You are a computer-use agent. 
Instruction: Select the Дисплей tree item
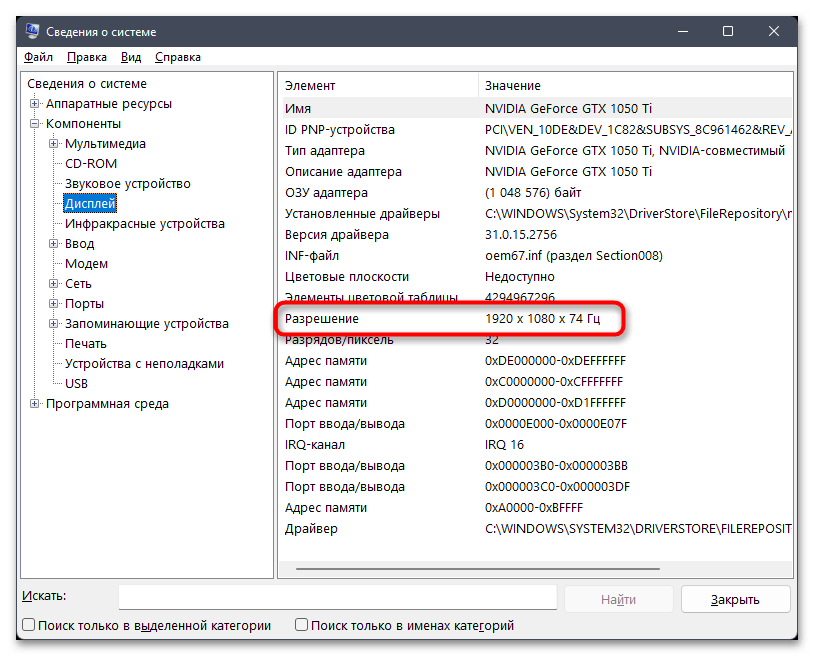[90, 203]
